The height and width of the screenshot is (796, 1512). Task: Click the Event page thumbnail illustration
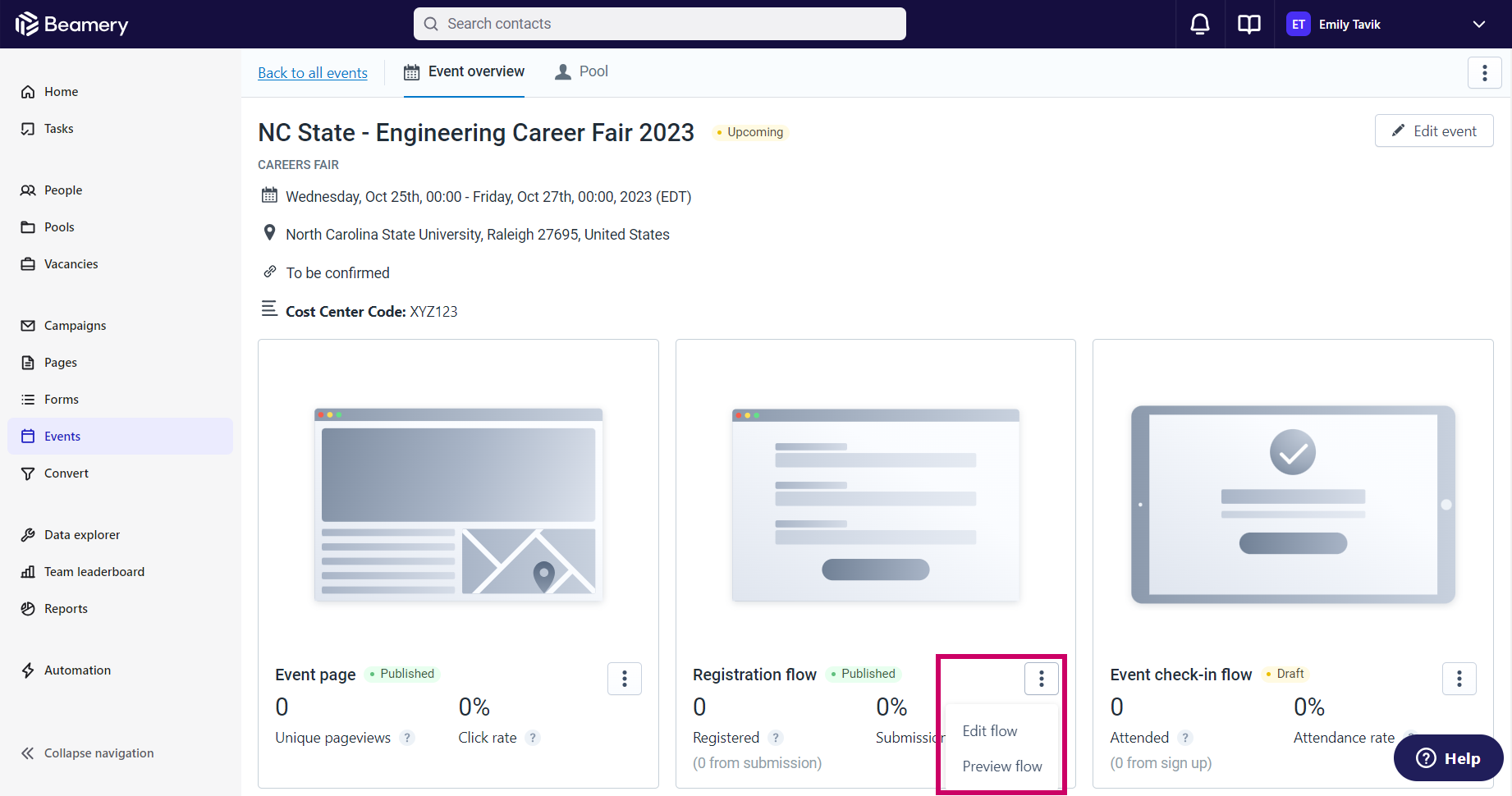(x=458, y=505)
